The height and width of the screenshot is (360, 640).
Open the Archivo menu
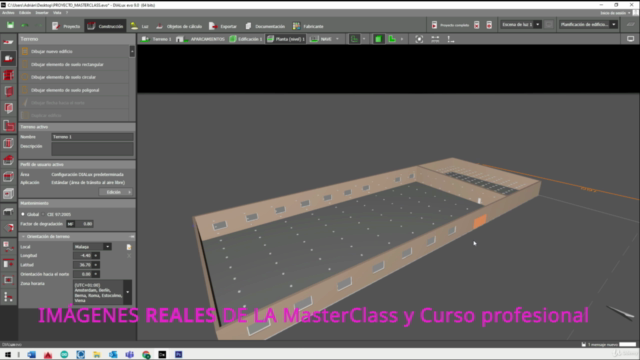(x=8, y=13)
